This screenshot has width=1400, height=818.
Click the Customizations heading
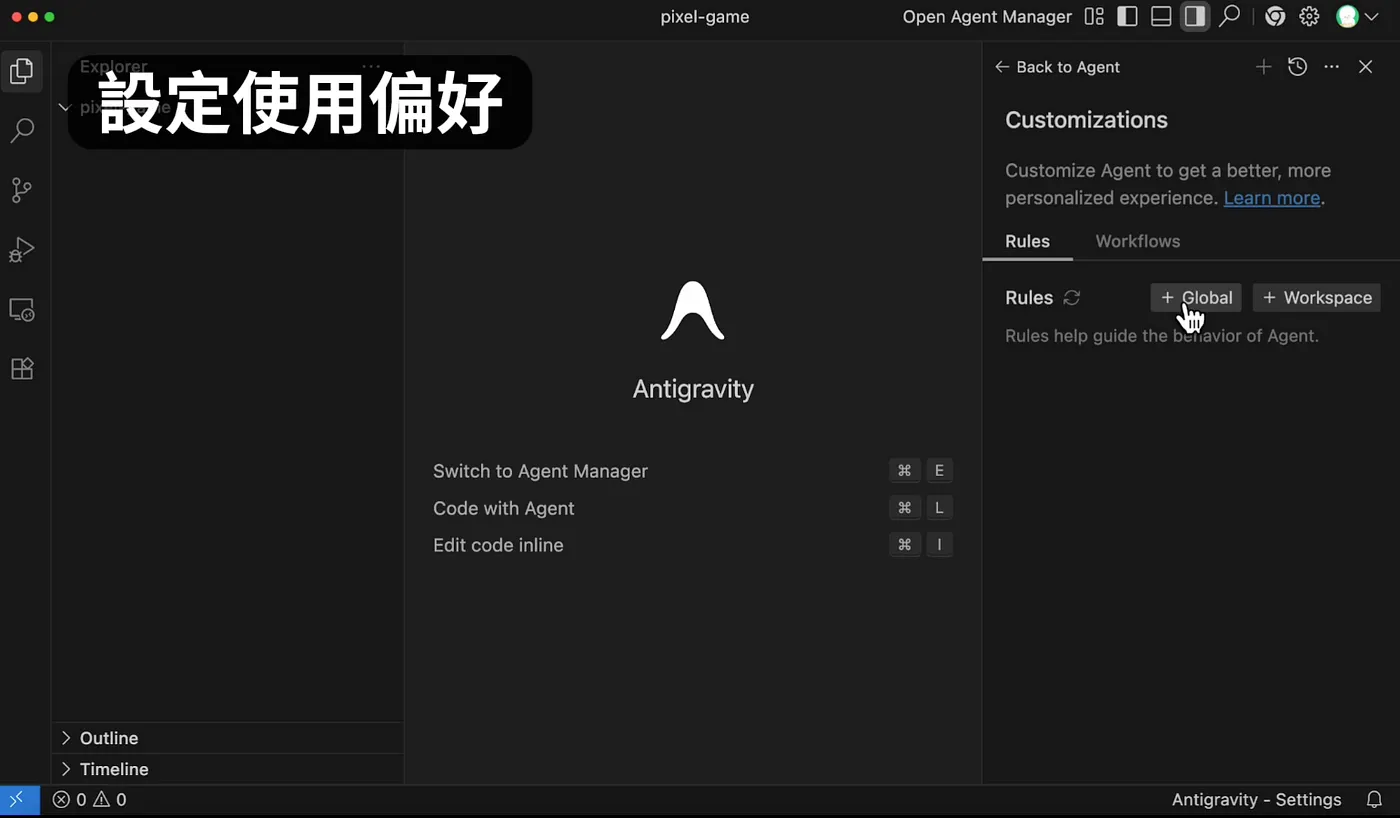coord(1086,120)
